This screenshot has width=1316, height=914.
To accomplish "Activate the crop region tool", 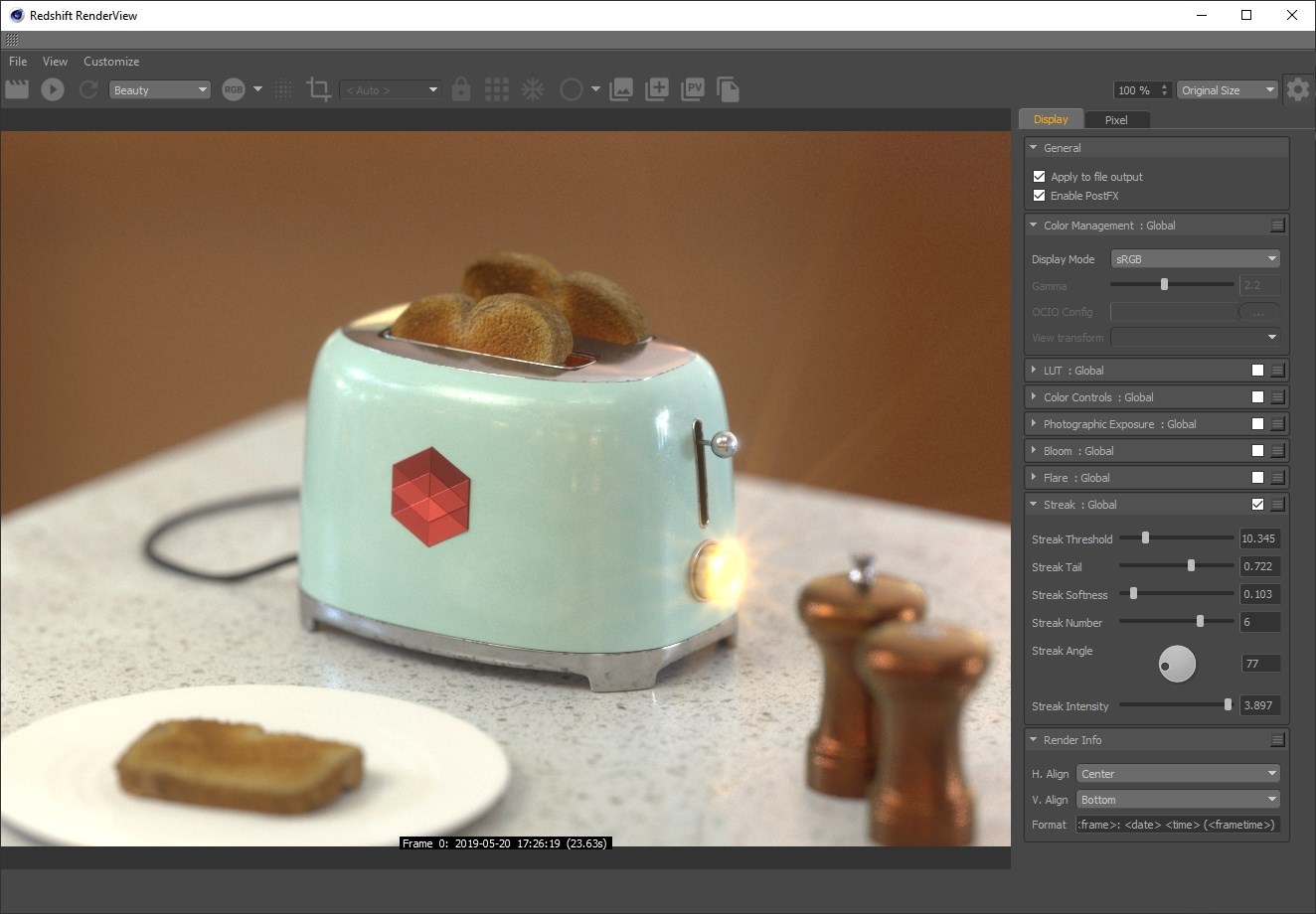I will click(319, 89).
